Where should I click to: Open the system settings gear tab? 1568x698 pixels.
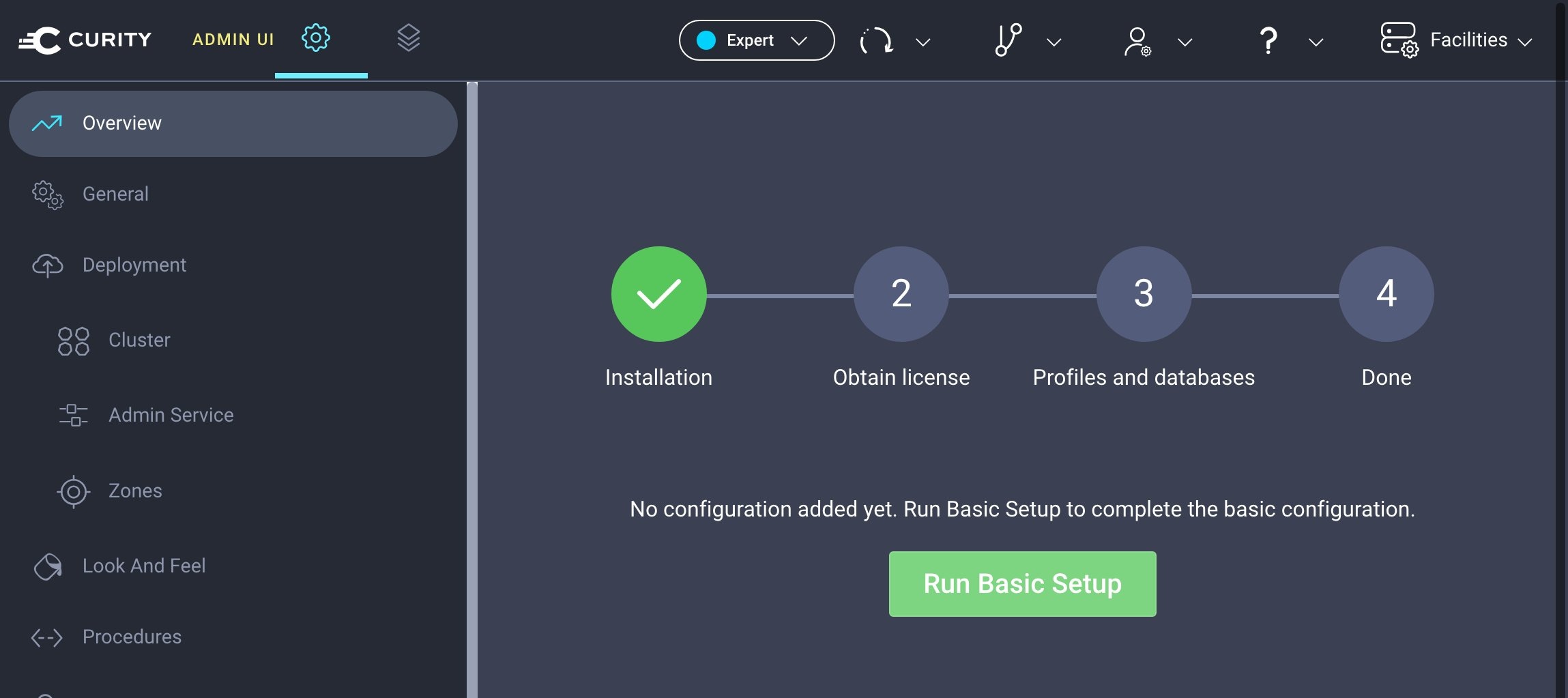tap(316, 38)
